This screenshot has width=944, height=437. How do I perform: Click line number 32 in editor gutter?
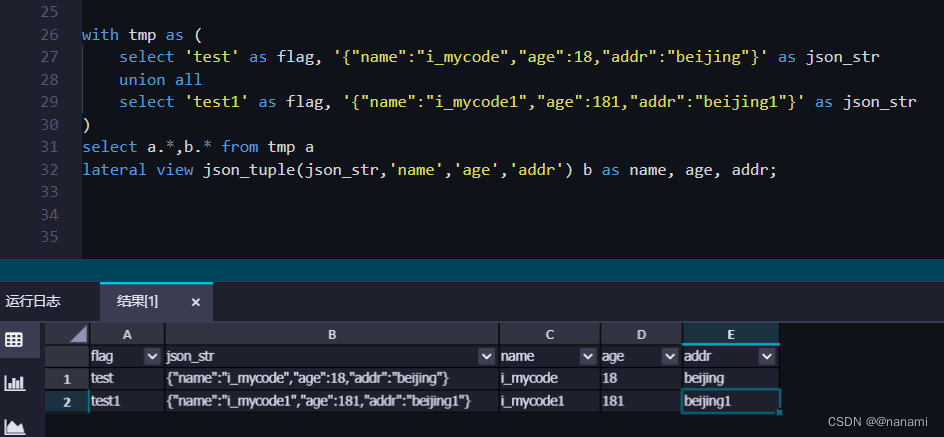point(50,170)
